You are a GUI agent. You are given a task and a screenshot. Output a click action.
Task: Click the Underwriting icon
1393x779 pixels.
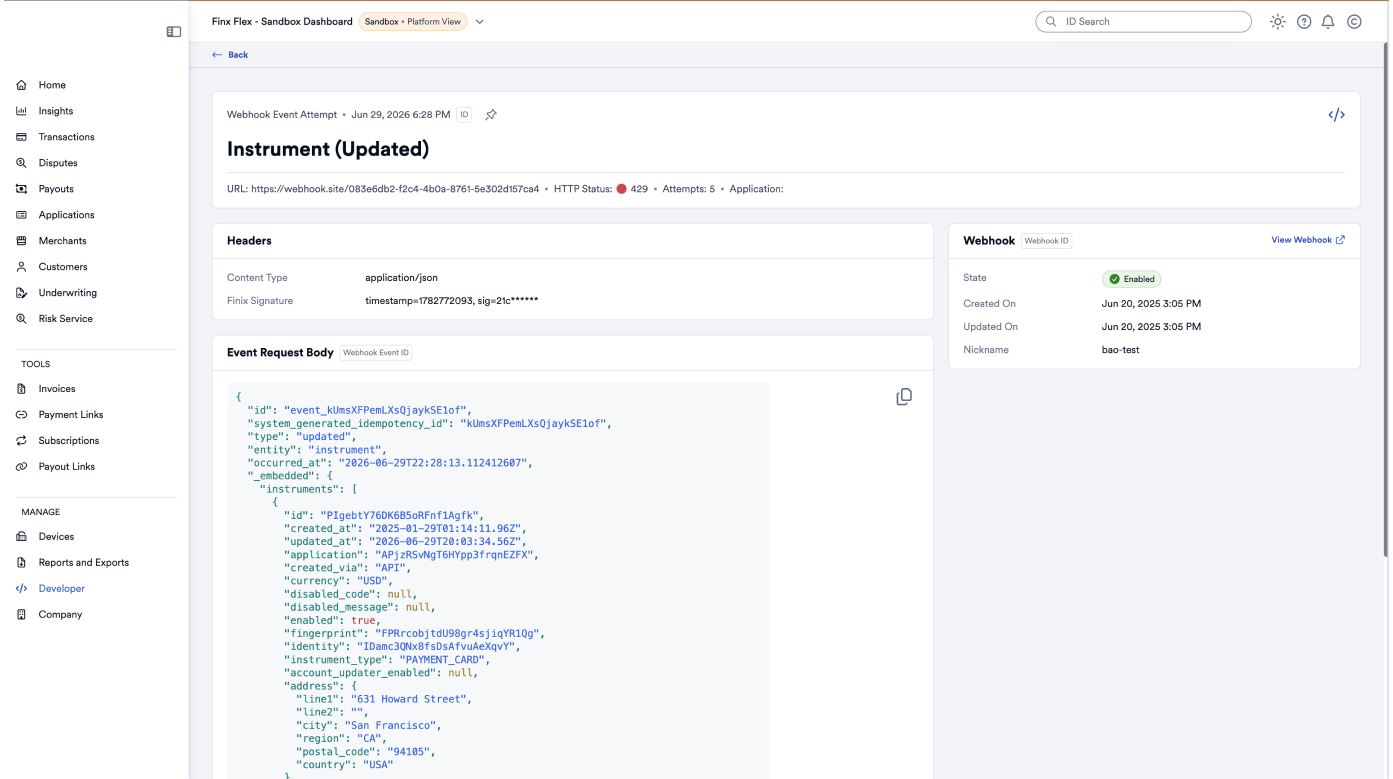[21, 293]
